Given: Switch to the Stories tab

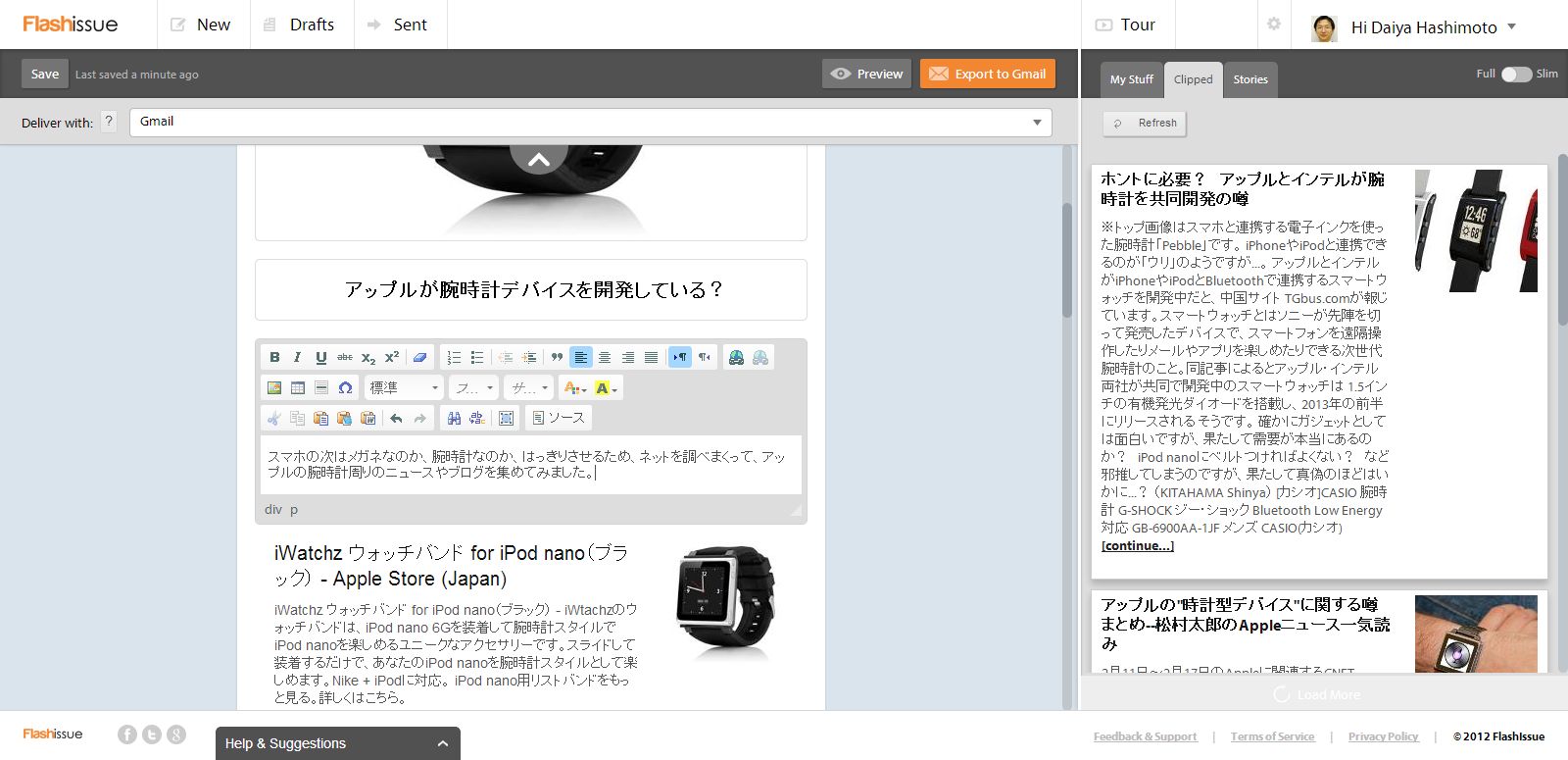Looking at the screenshot, I should [x=1250, y=79].
